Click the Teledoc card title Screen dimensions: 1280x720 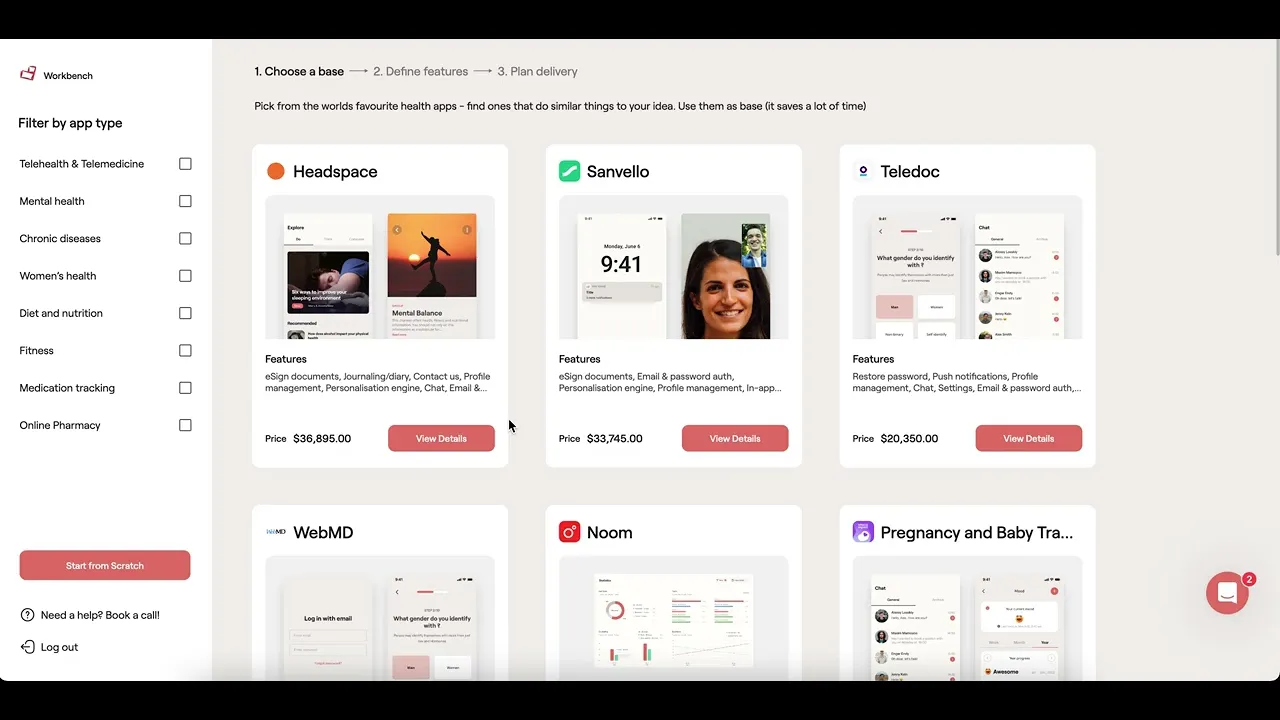point(910,172)
